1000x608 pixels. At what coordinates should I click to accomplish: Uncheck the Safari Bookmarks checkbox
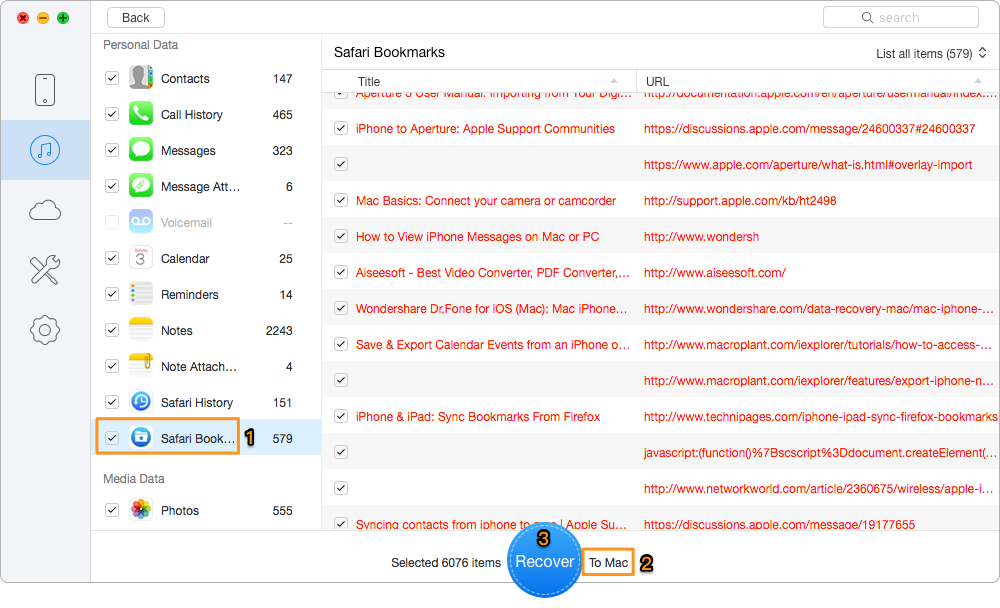[x=112, y=438]
